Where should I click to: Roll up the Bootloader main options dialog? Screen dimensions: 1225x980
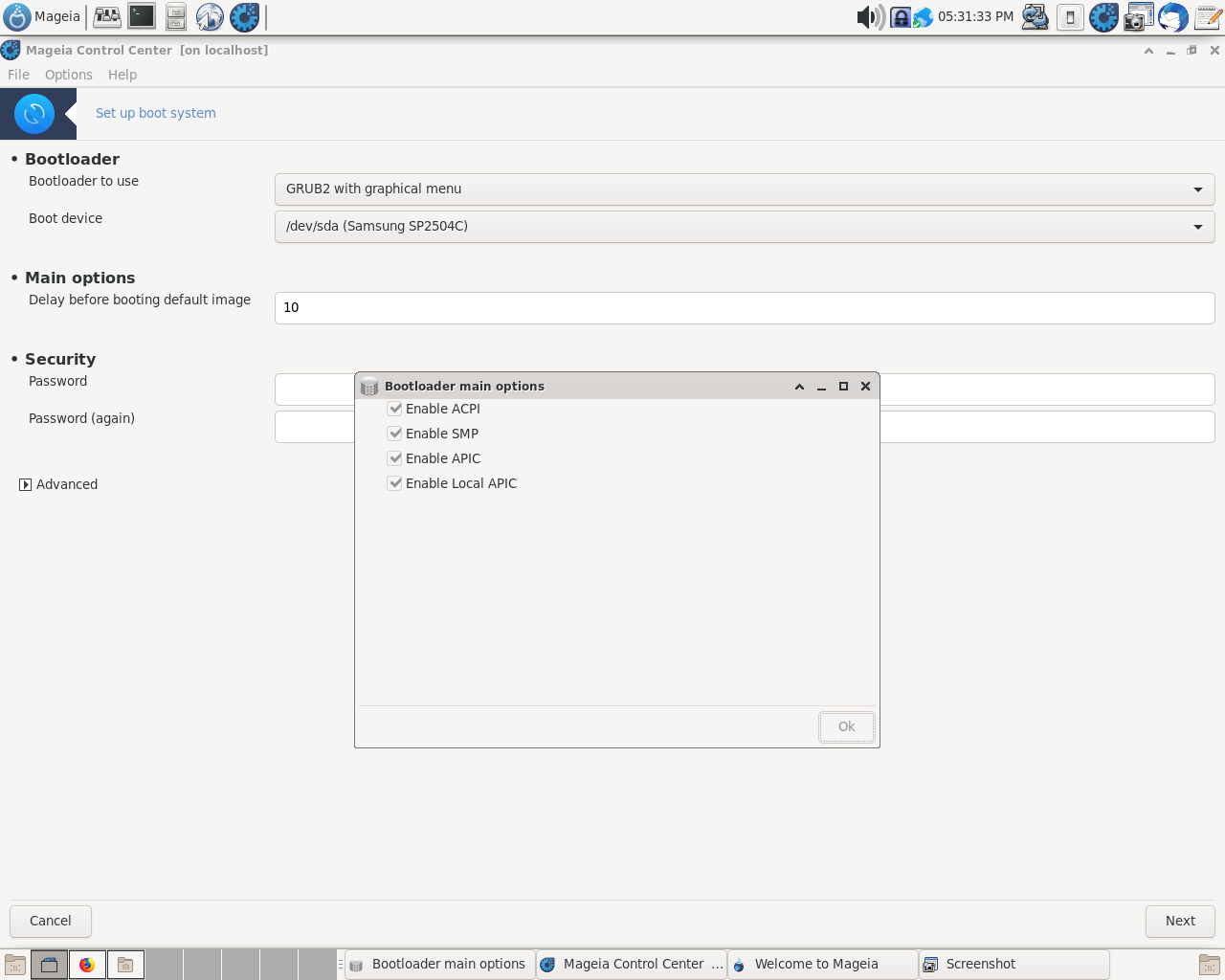799,387
